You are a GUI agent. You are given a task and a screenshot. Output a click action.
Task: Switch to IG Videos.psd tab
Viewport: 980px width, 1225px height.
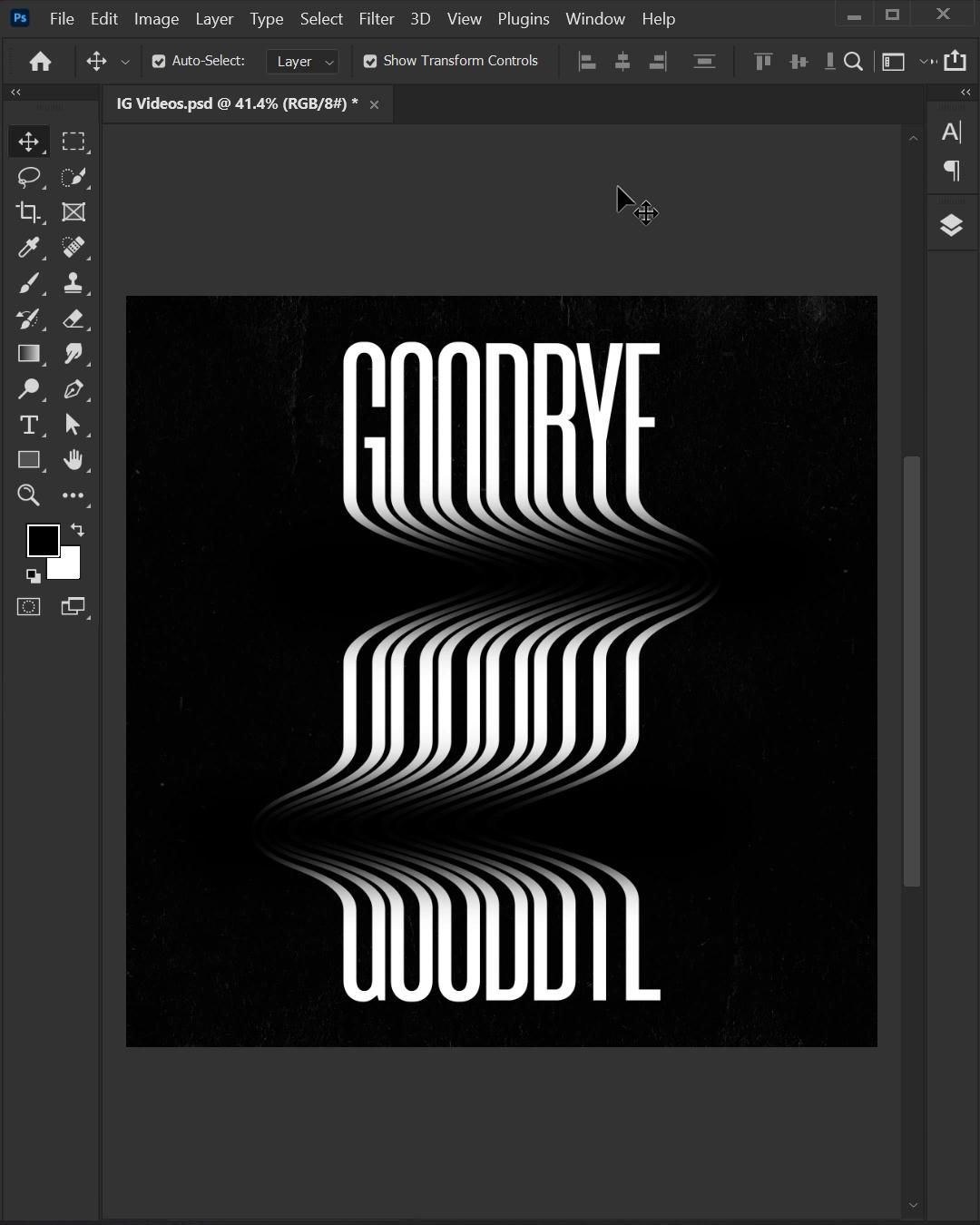point(237,103)
